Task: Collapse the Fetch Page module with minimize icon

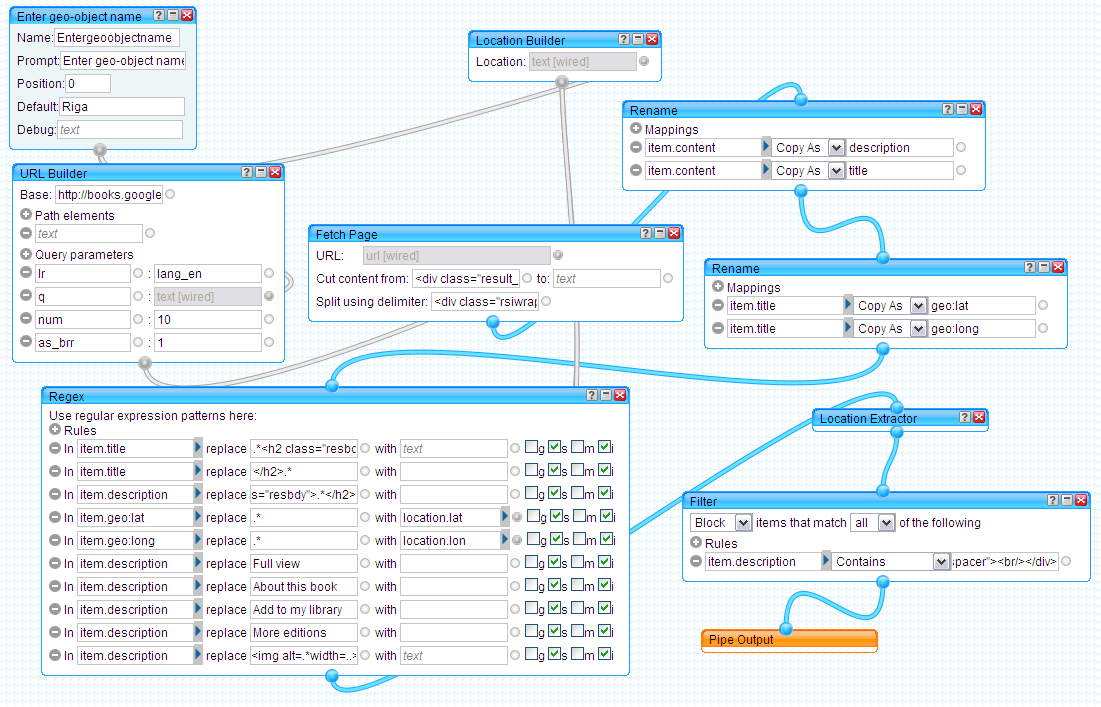Action: (x=660, y=233)
